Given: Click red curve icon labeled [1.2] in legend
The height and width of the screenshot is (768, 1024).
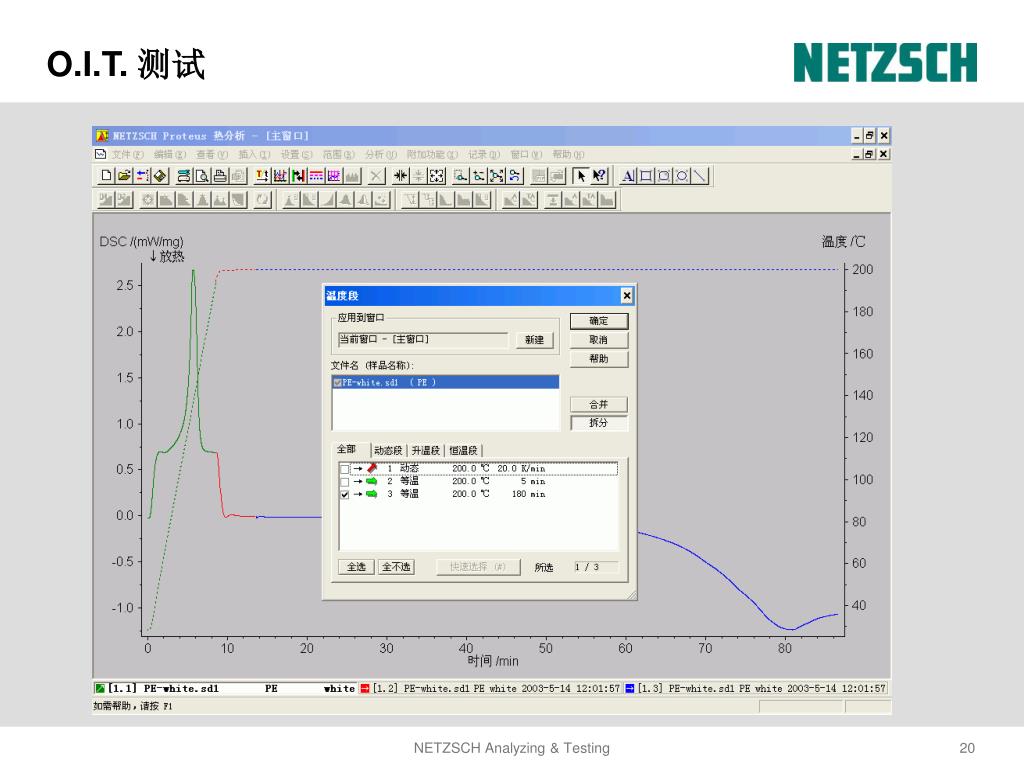Looking at the screenshot, I should [365, 688].
